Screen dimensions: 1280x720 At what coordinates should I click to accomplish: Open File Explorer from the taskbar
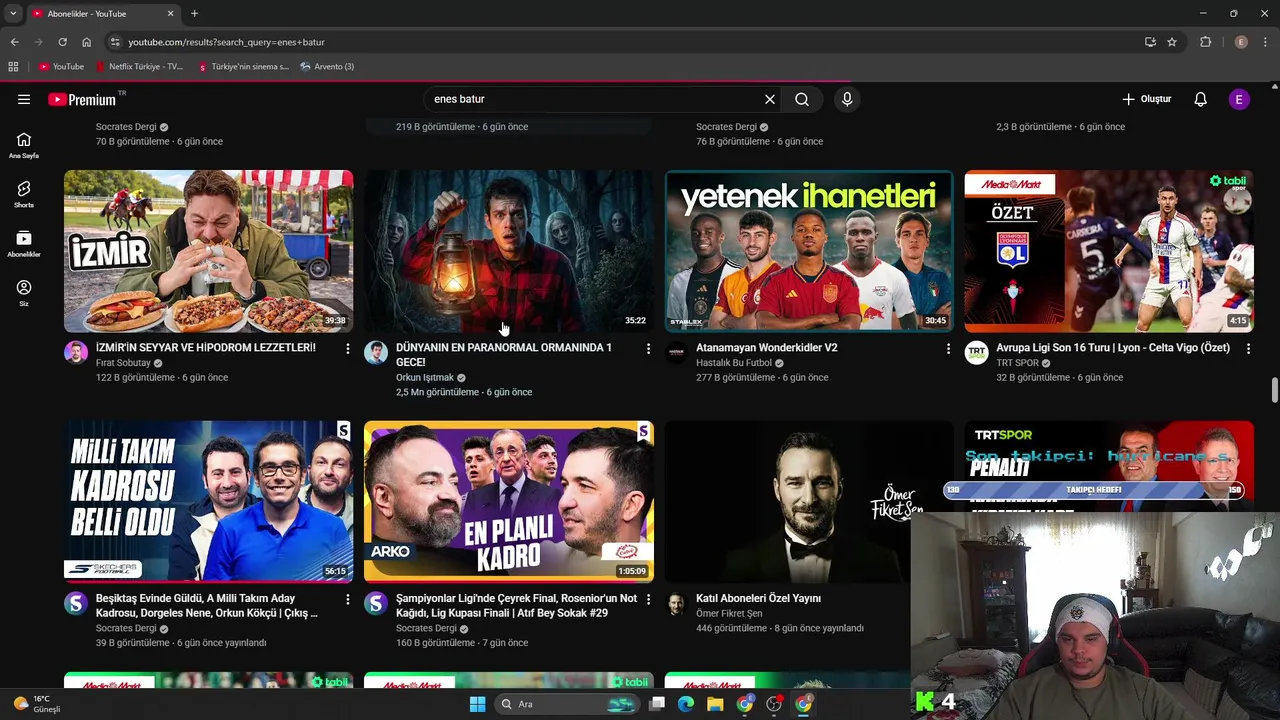(715, 704)
